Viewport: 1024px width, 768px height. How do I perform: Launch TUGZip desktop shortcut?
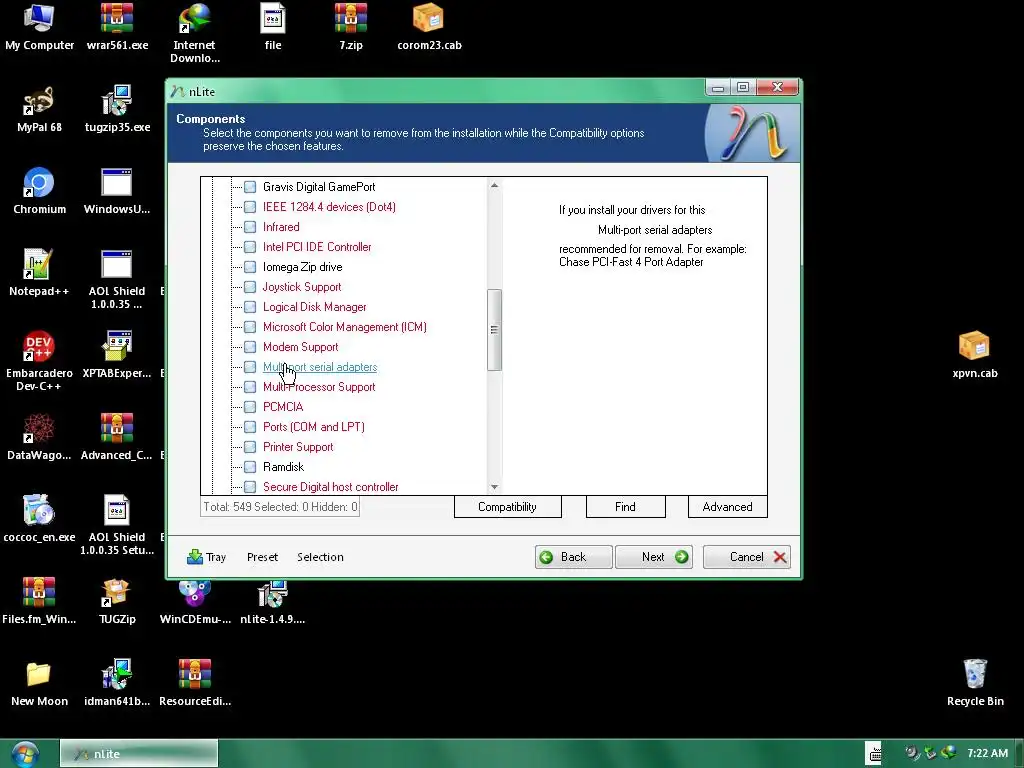[118, 601]
